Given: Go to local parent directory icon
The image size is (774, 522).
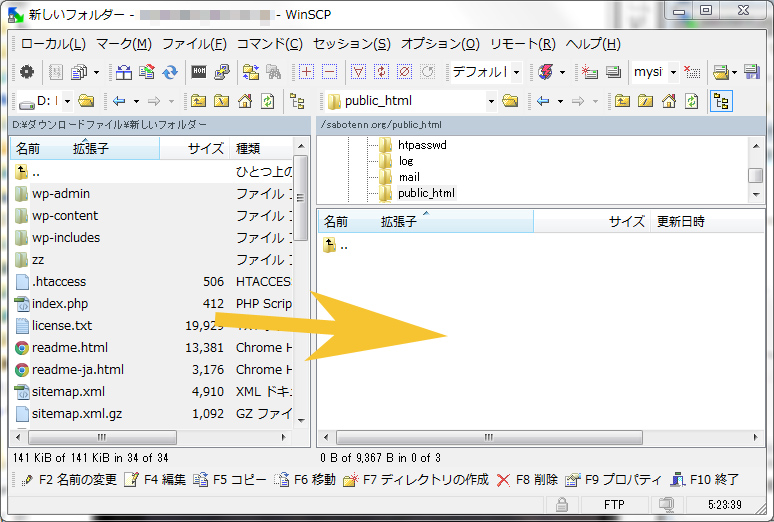Looking at the screenshot, I should [x=198, y=101].
